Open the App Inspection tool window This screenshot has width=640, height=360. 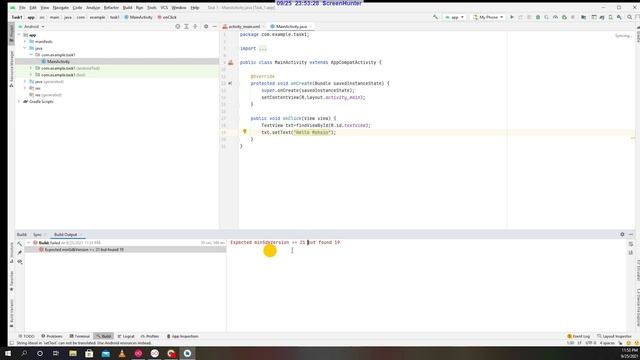click(x=182, y=336)
